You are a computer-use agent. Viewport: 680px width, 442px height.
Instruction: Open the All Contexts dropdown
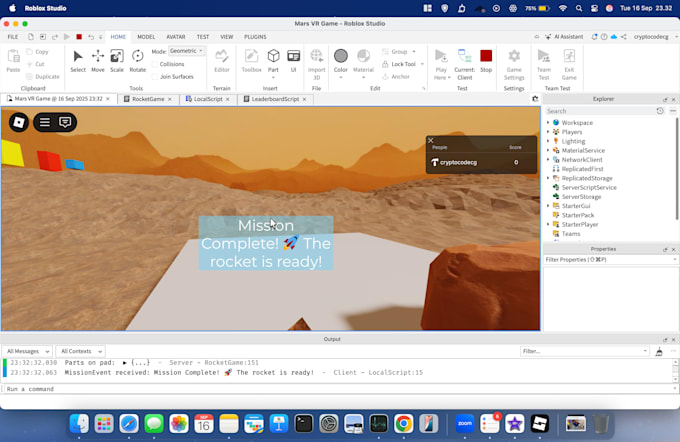coord(81,351)
